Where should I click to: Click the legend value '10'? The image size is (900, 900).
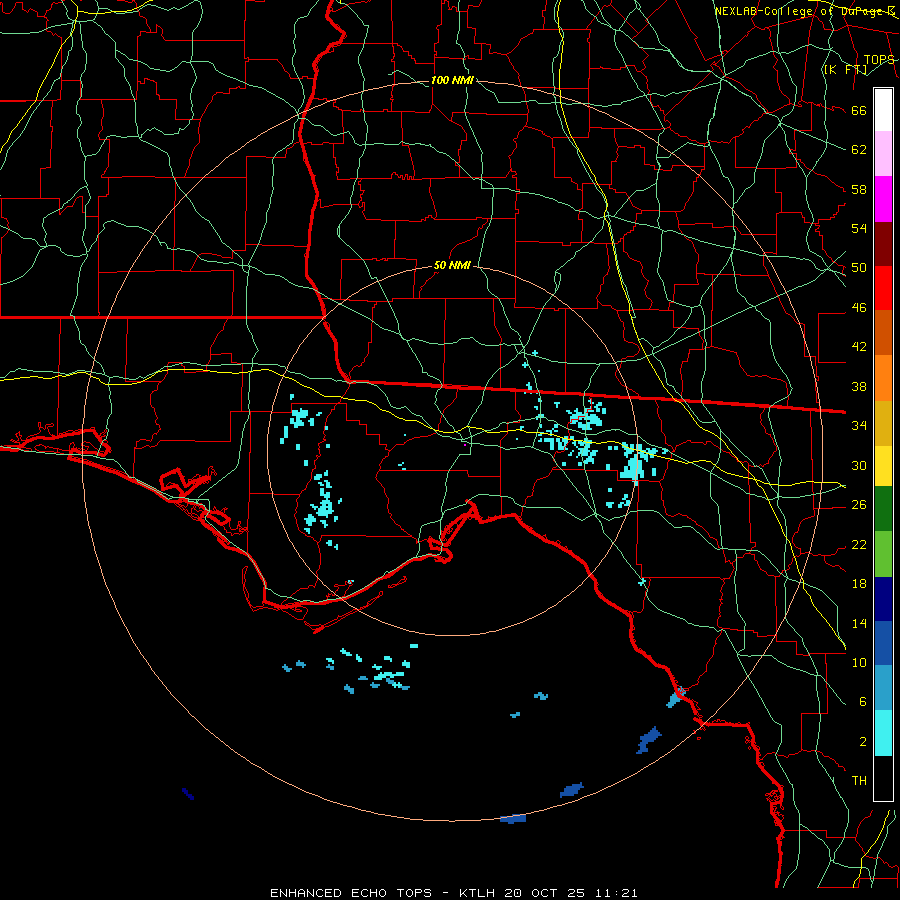coord(859,662)
